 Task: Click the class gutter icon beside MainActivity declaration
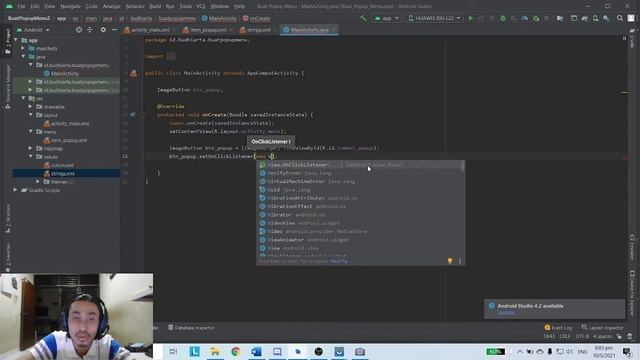tap(133, 73)
